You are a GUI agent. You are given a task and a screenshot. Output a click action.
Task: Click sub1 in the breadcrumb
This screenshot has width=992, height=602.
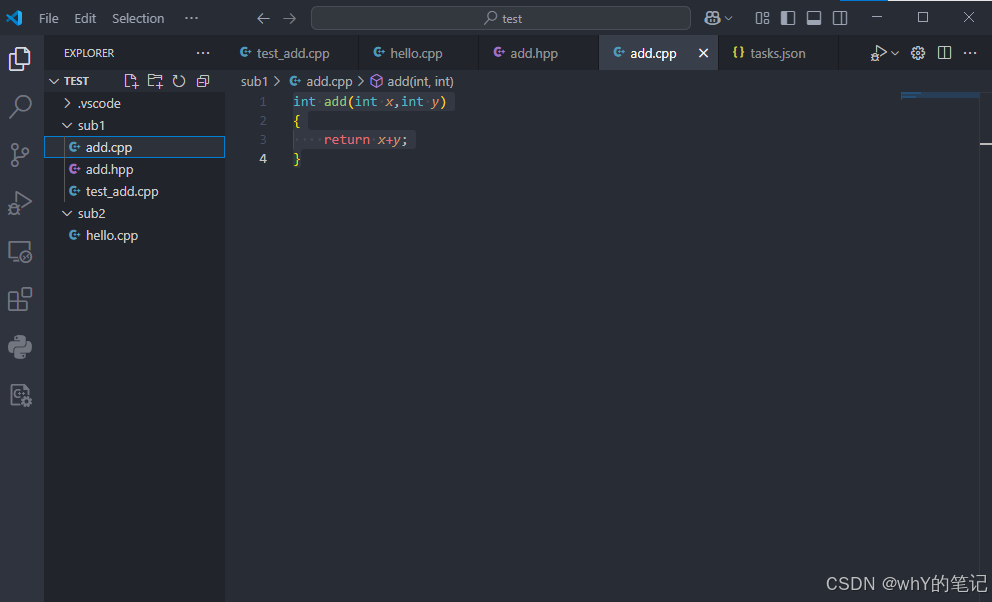point(254,82)
